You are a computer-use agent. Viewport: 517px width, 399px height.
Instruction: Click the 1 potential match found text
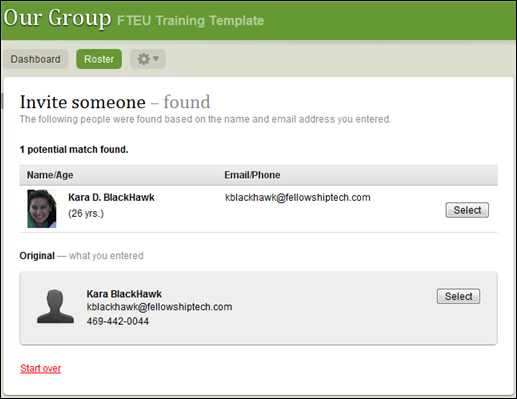74,150
